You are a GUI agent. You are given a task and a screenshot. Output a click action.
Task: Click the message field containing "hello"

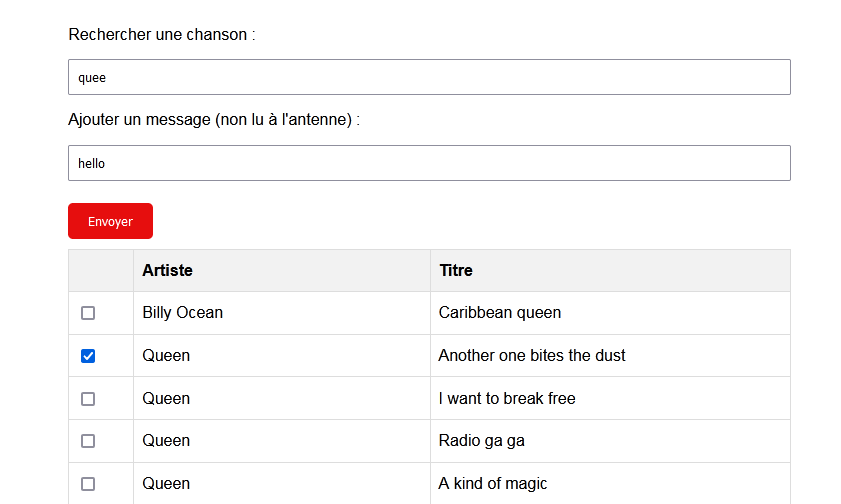[429, 163]
